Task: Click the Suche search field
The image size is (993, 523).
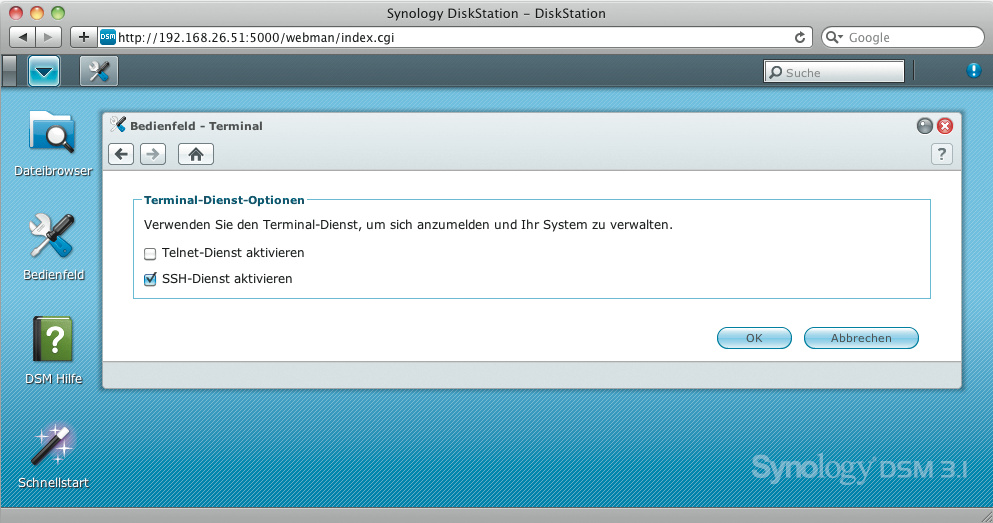Action: [834, 72]
